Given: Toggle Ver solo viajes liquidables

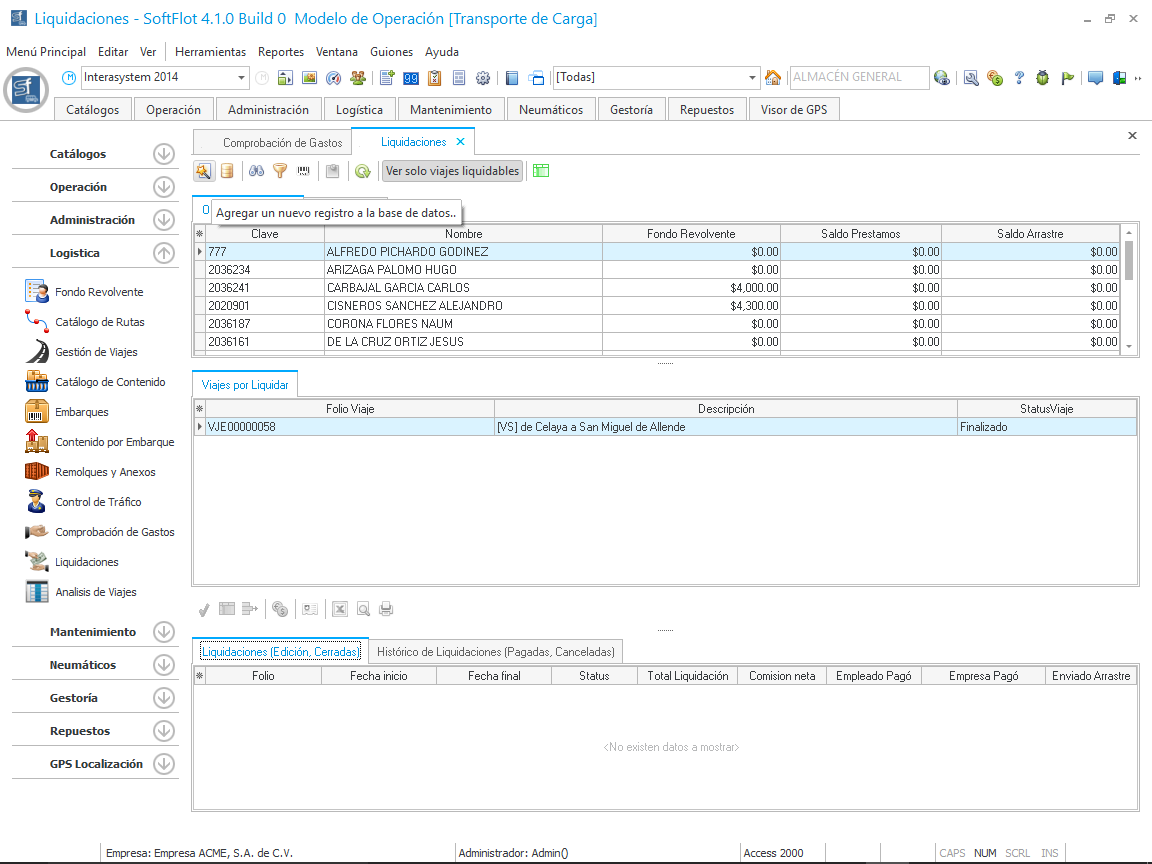Looking at the screenshot, I should 453,171.
